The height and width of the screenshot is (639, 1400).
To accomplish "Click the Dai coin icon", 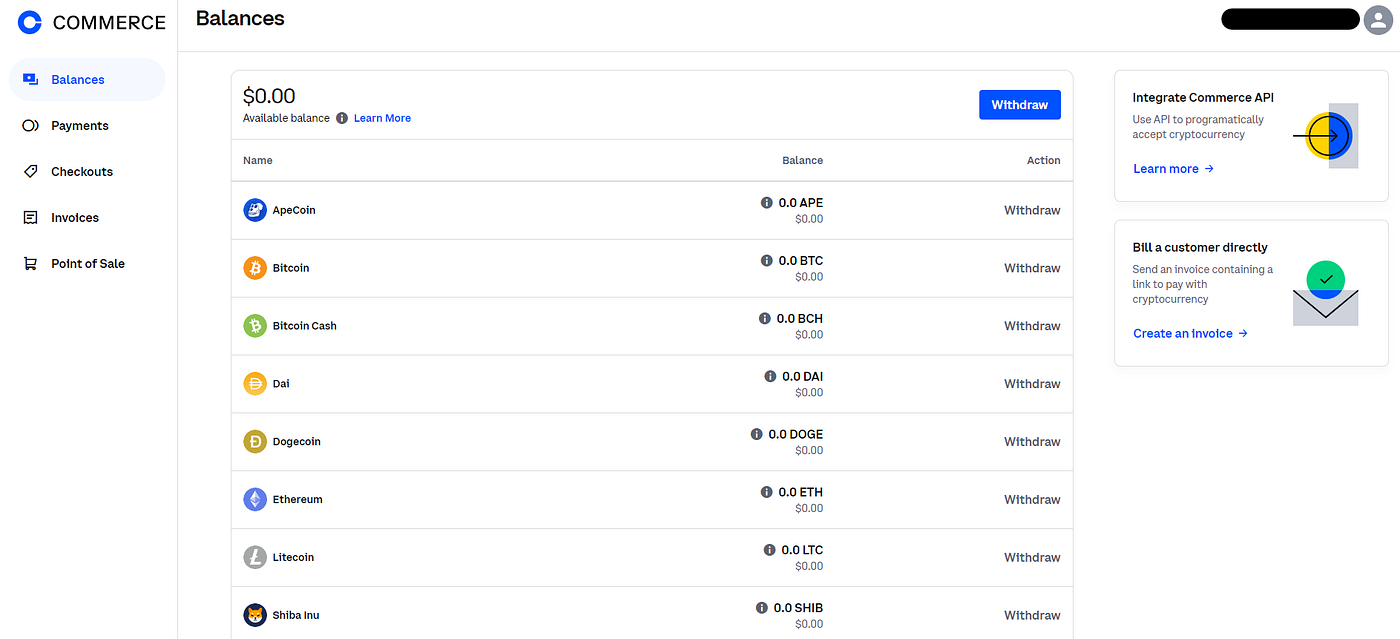I will [255, 384].
